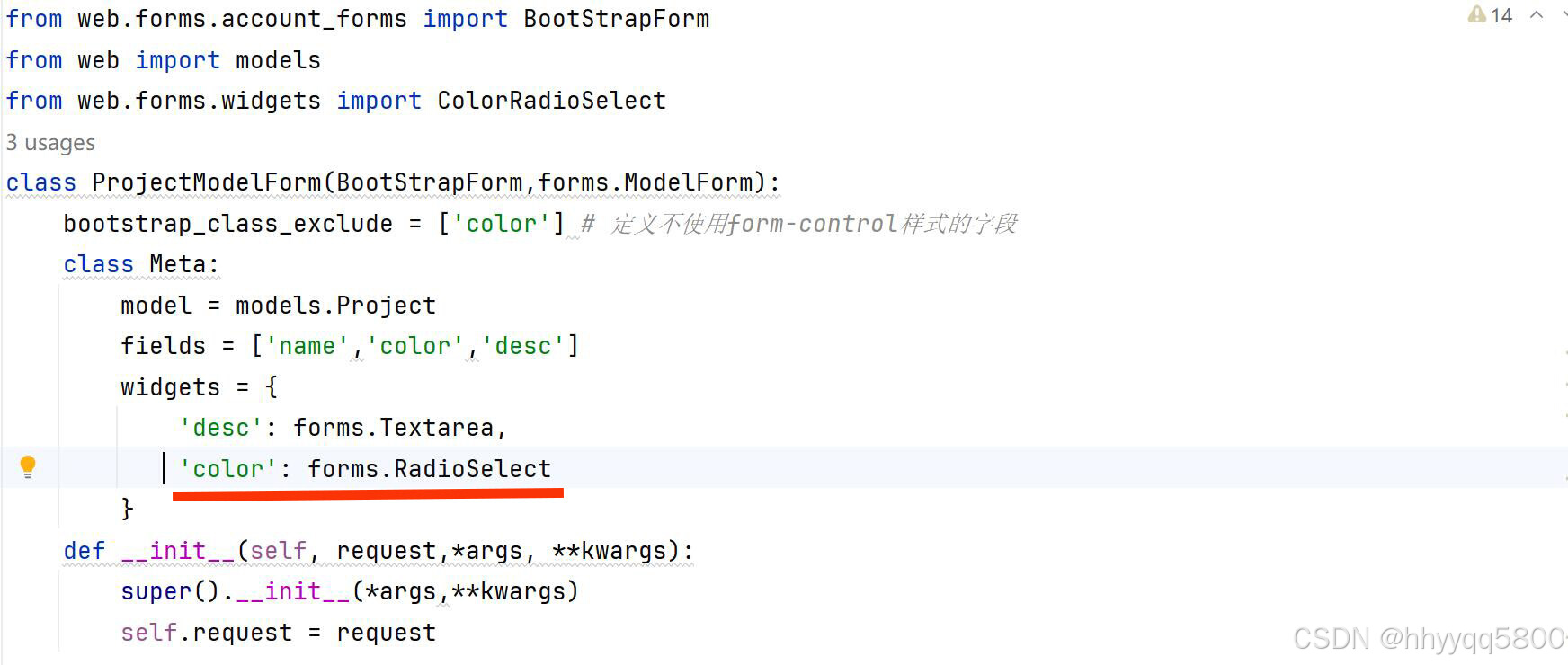Open the warnings indicator showing 14
This screenshot has height=665, width=1568.
(1490, 15)
